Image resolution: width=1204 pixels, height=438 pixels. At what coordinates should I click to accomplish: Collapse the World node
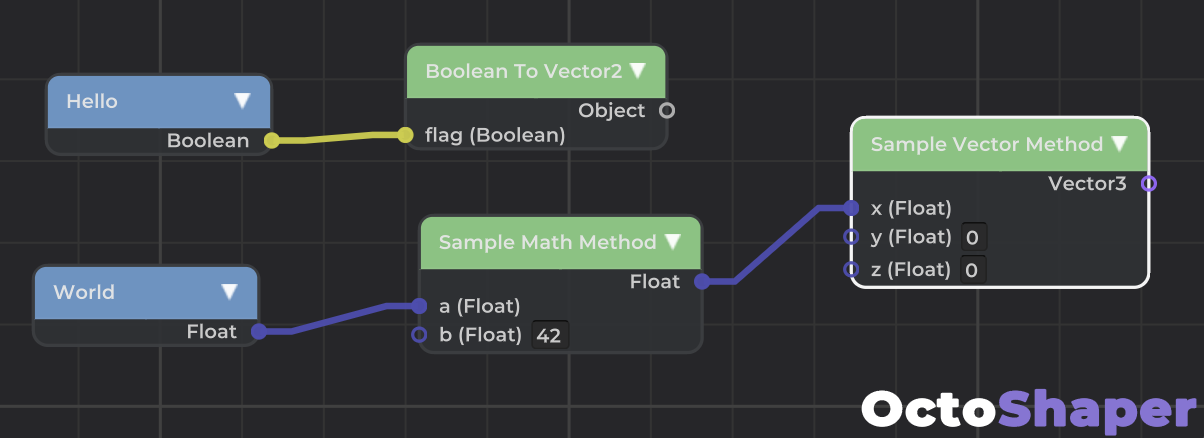229,292
